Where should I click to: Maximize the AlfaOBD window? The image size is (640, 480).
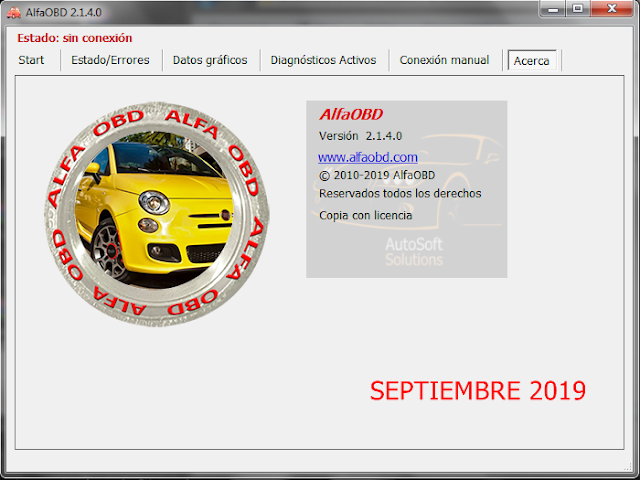click(x=578, y=9)
